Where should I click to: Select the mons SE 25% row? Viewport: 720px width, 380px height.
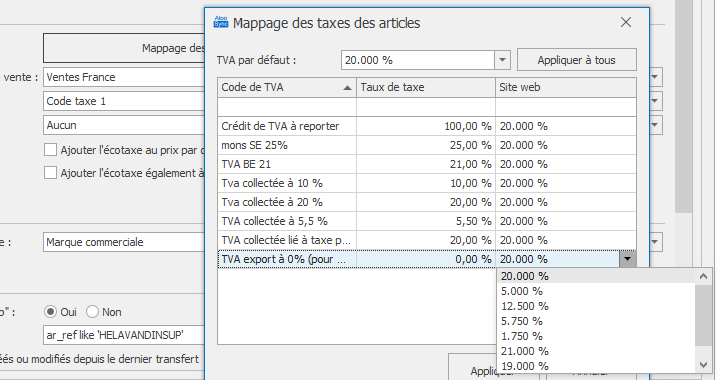pos(427,145)
